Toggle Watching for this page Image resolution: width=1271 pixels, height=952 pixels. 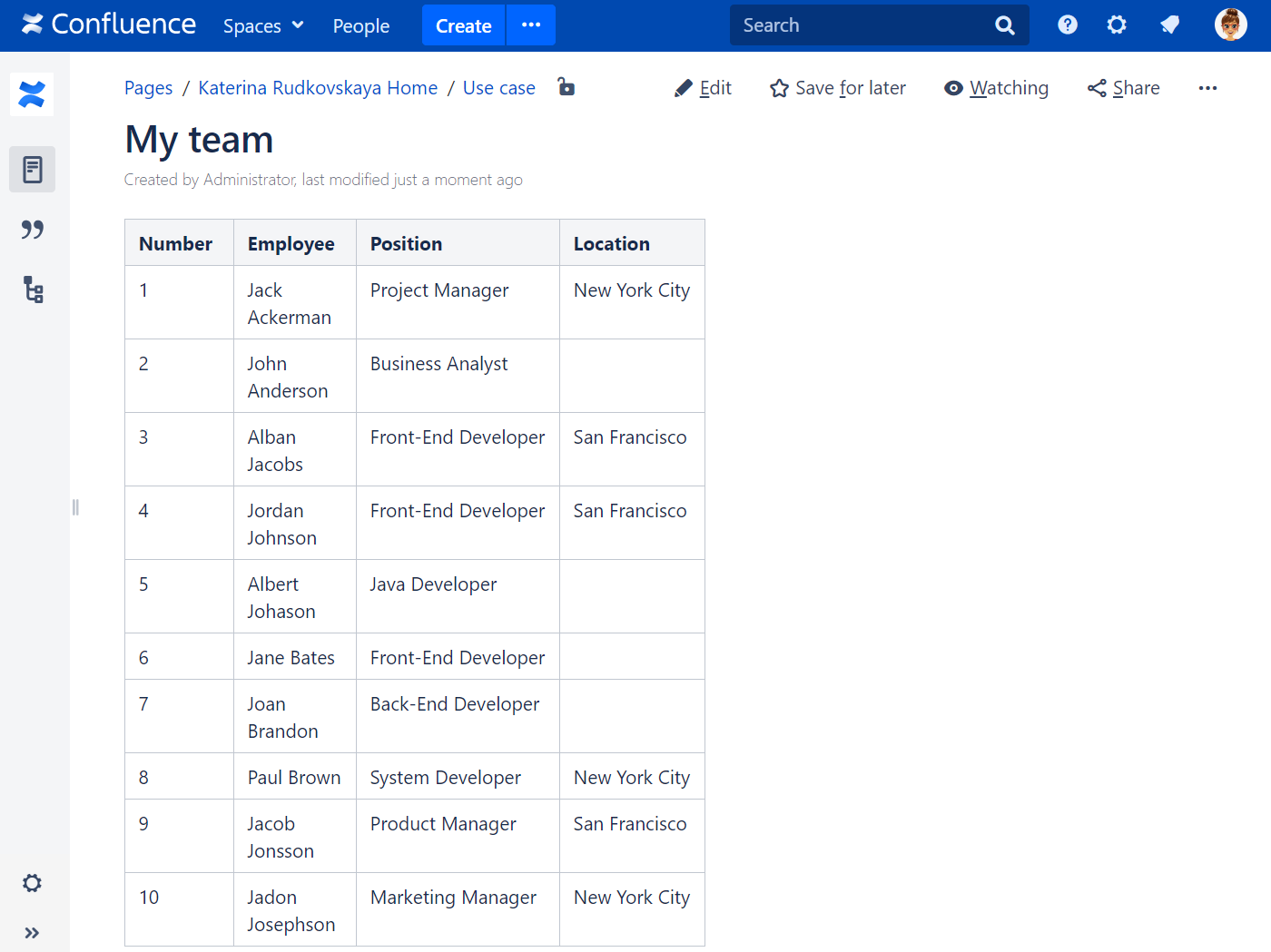[x=996, y=88]
